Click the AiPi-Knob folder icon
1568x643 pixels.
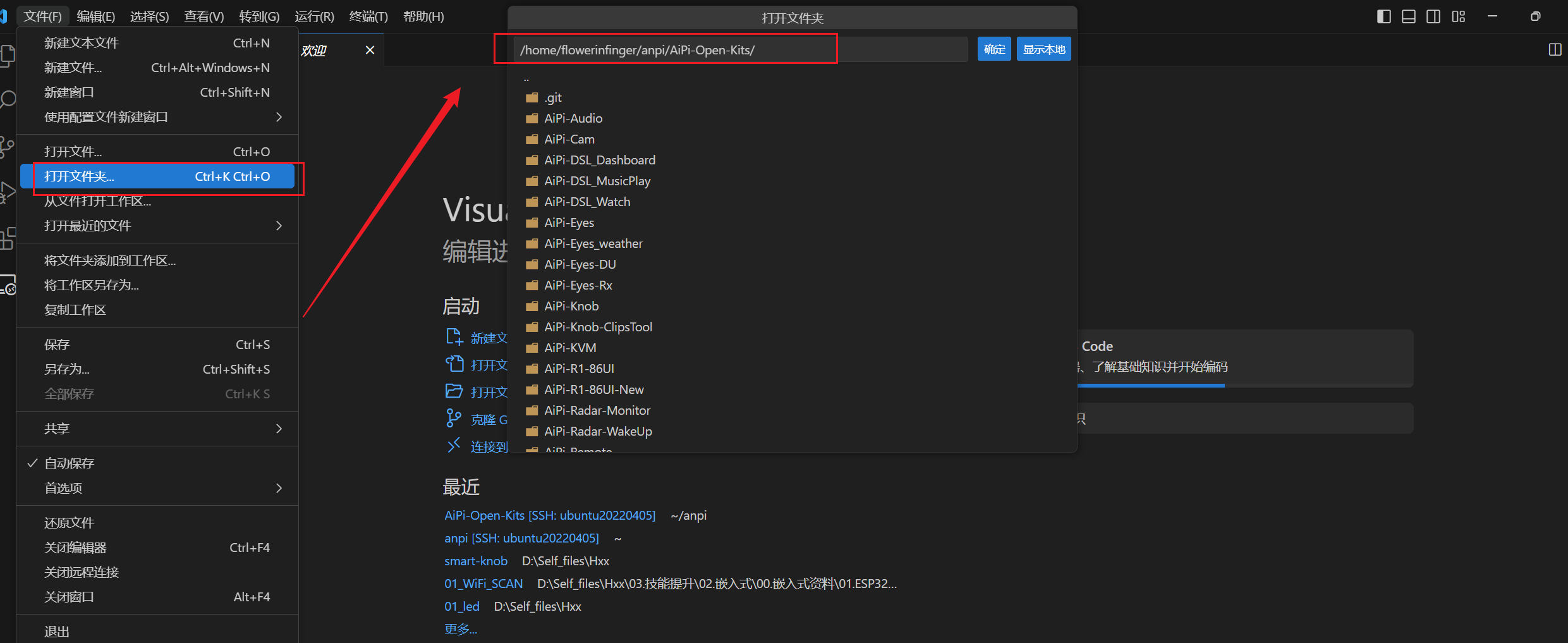pos(532,306)
